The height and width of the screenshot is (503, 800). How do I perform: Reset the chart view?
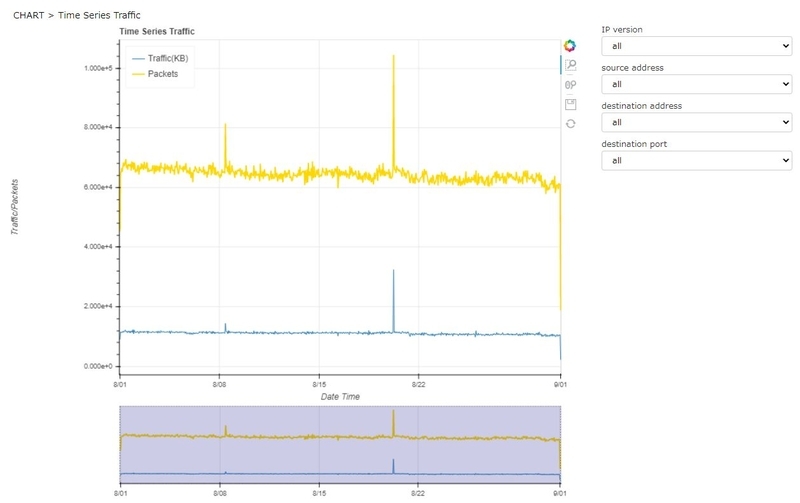(570, 124)
